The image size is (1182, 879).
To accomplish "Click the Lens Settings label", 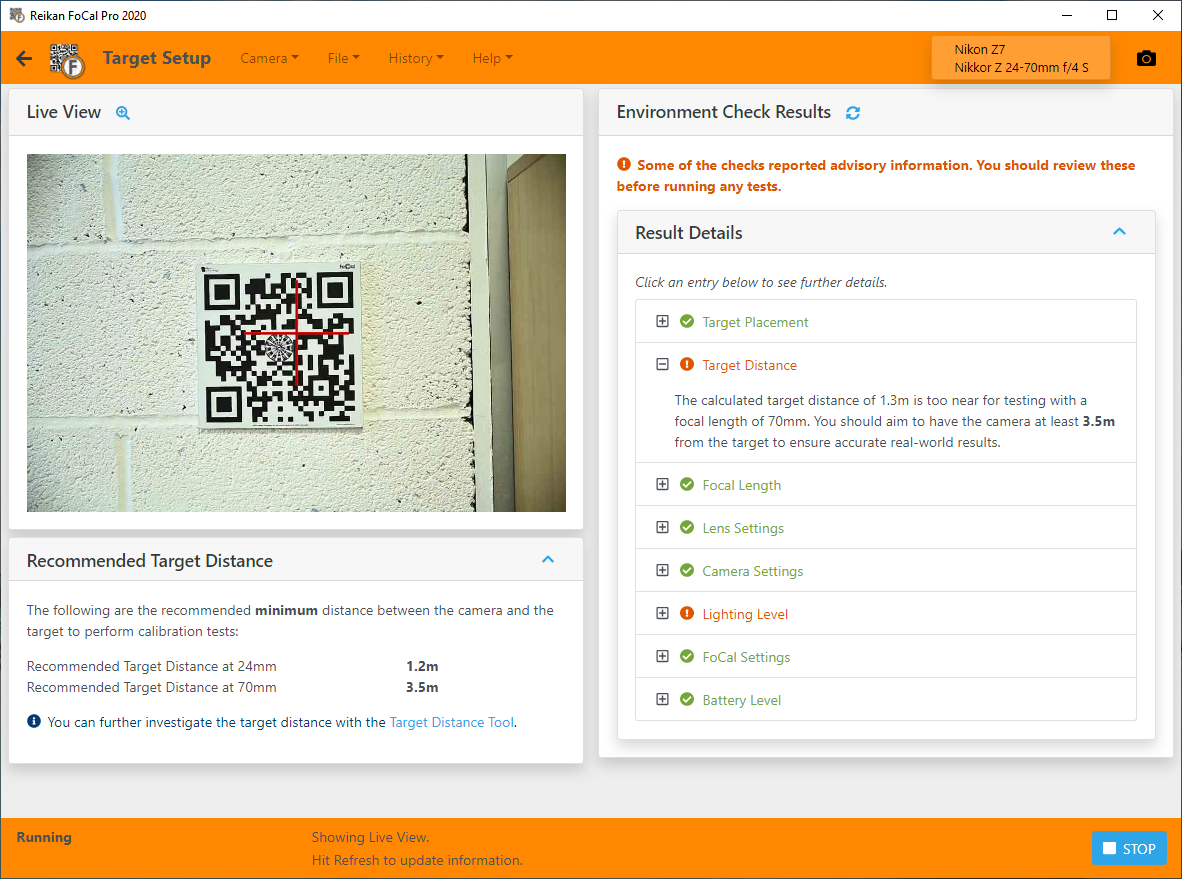I will click(743, 528).
